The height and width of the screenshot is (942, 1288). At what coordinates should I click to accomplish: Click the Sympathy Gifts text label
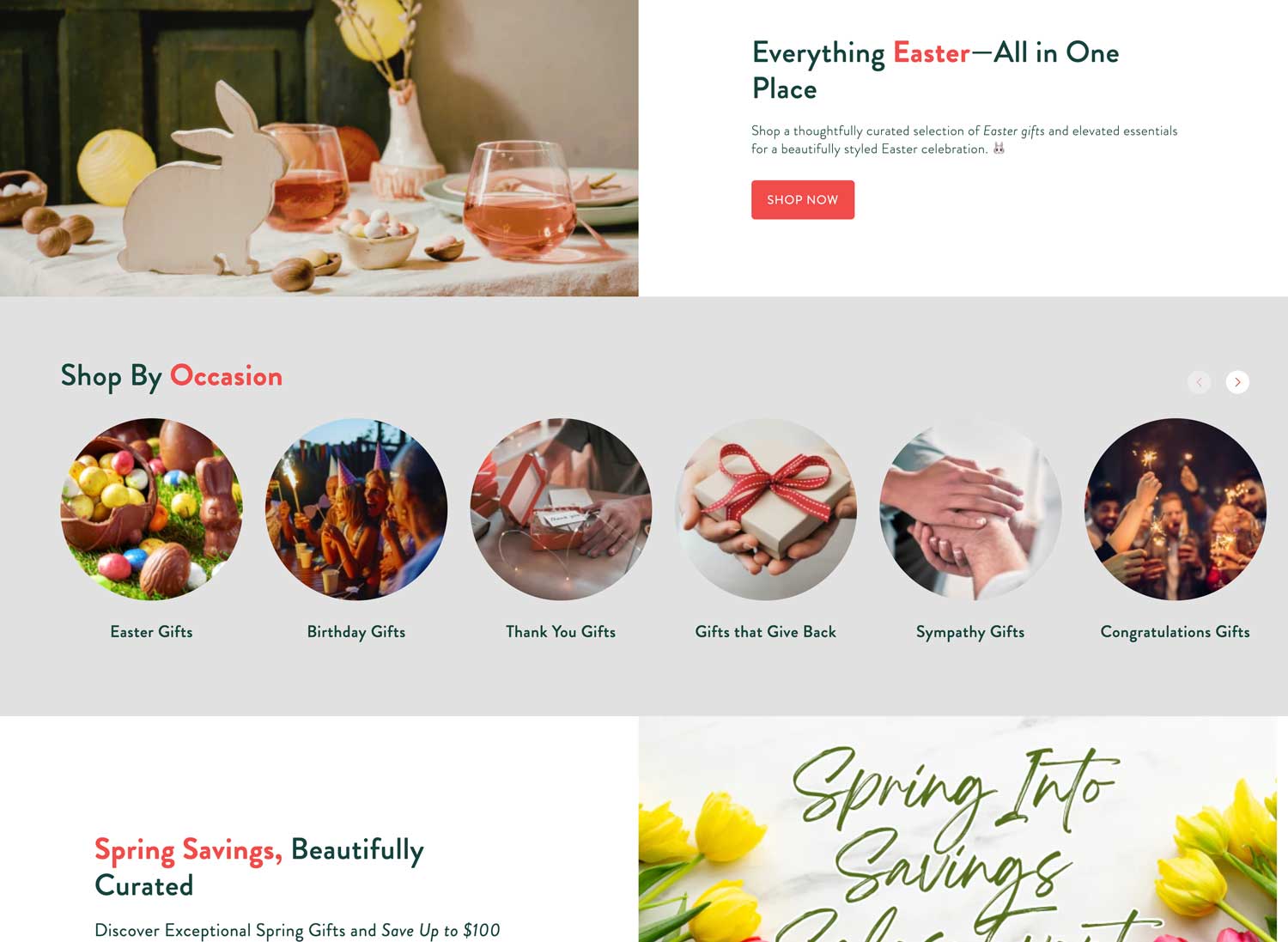click(x=970, y=632)
